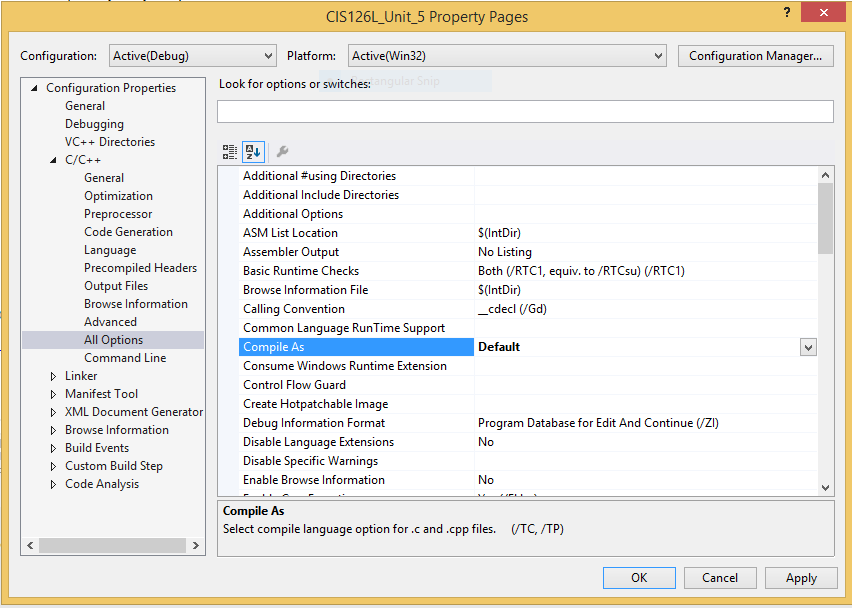852x608 pixels.
Task: Click the 'No Listing' value cell
Action: [646, 252]
